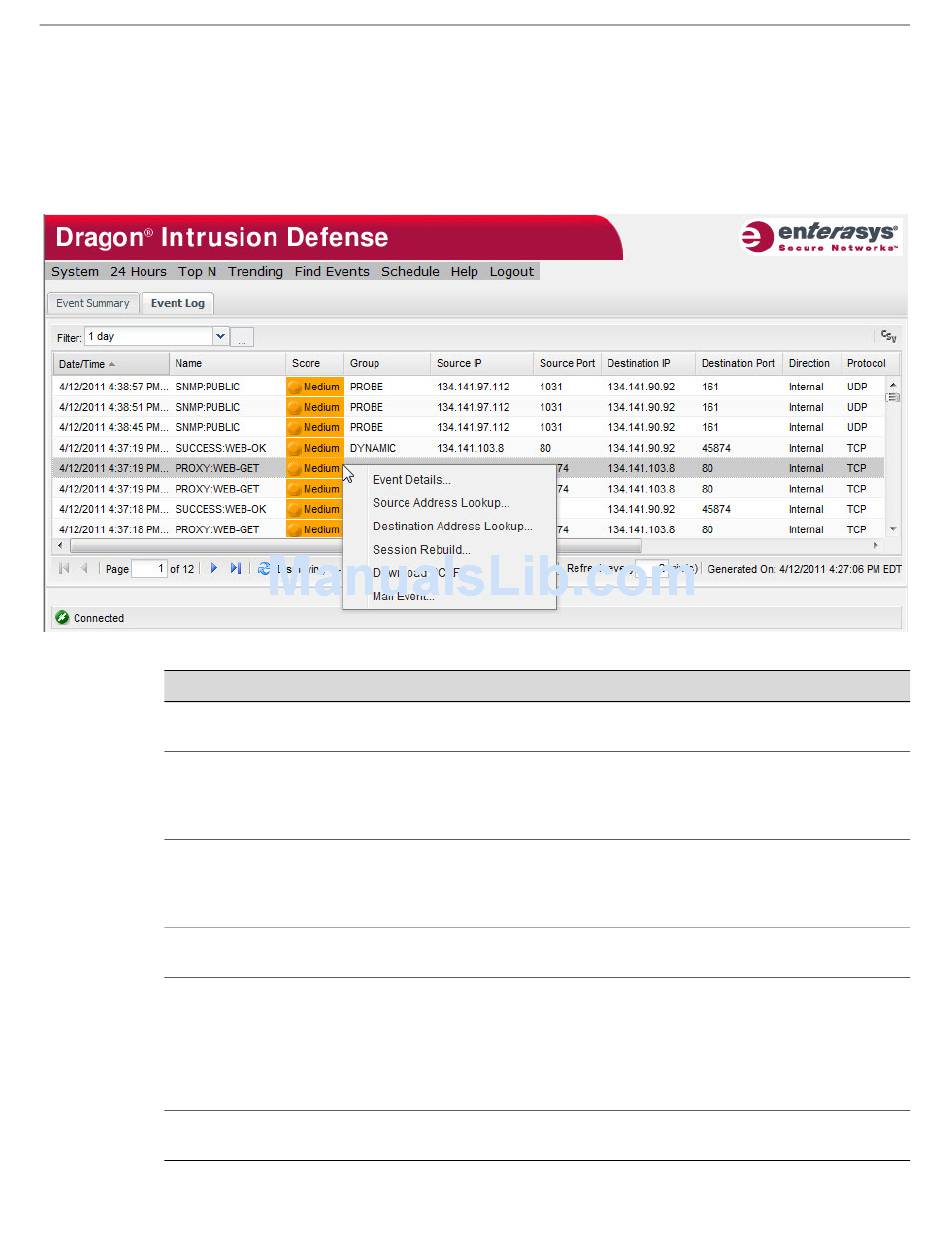Sort by the Group column header
950x1260 pixels.
pos(387,364)
